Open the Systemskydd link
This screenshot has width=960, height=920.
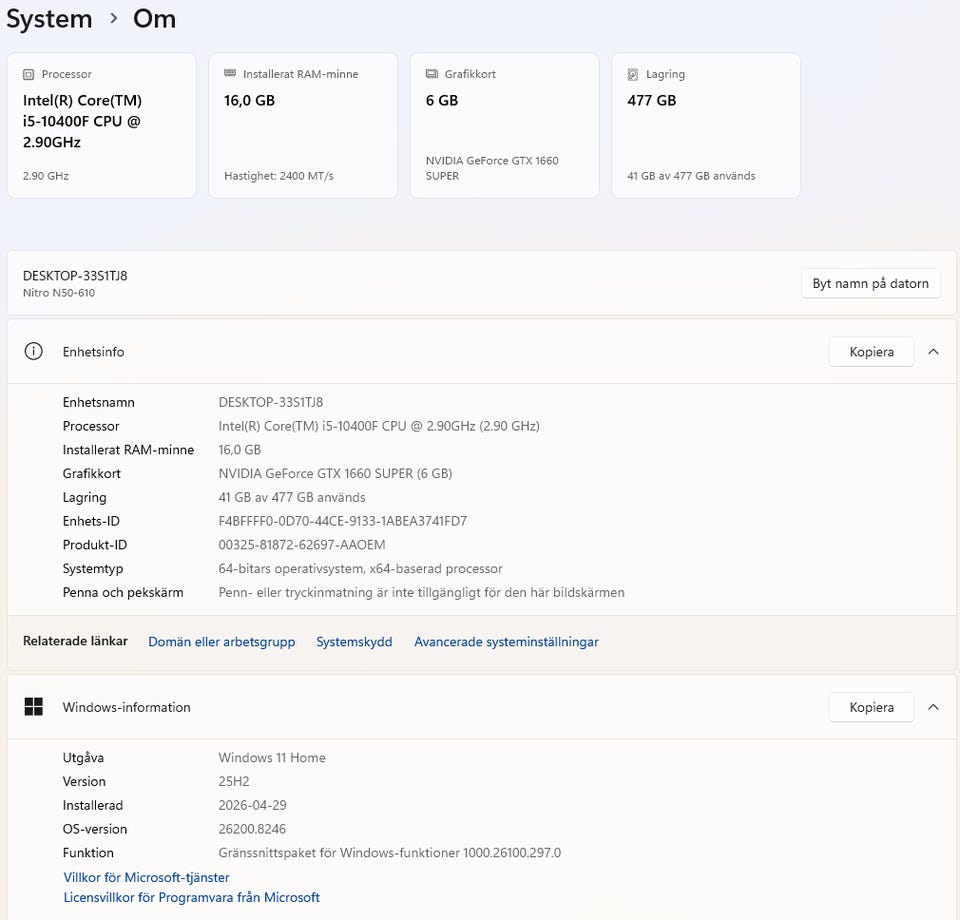point(354,642)
